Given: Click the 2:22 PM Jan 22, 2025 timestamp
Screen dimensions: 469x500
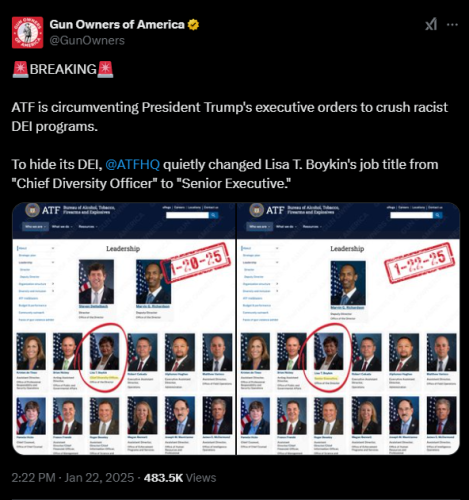Looking at the screenshot, I should click(x=73, y=478).
